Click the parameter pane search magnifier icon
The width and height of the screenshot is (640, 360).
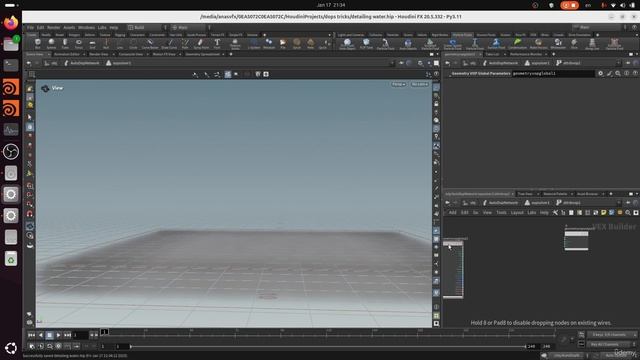(x=618, y=73)
